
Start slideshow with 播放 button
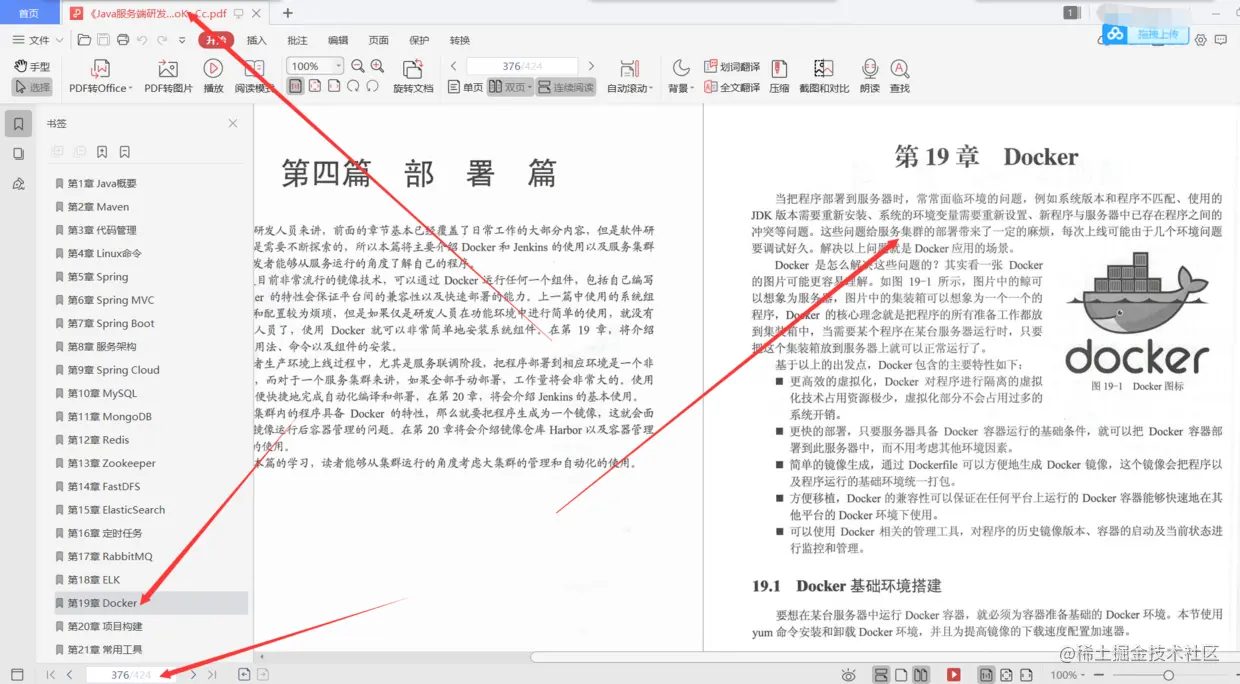(213, 76)
